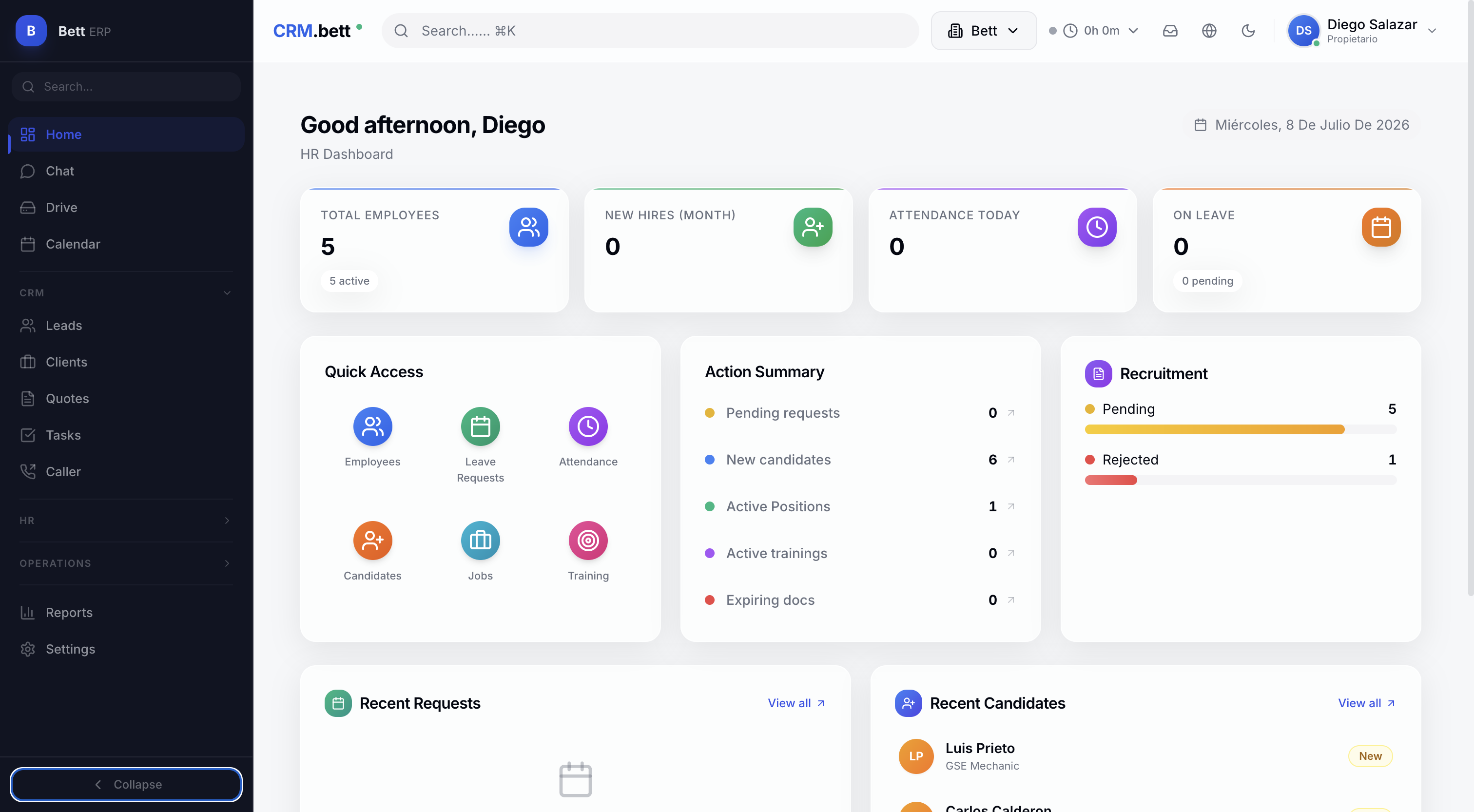Viewport: 1474px width, 812px height.
Task: Open New candidates arrow link
Action: coord(1011,460)
